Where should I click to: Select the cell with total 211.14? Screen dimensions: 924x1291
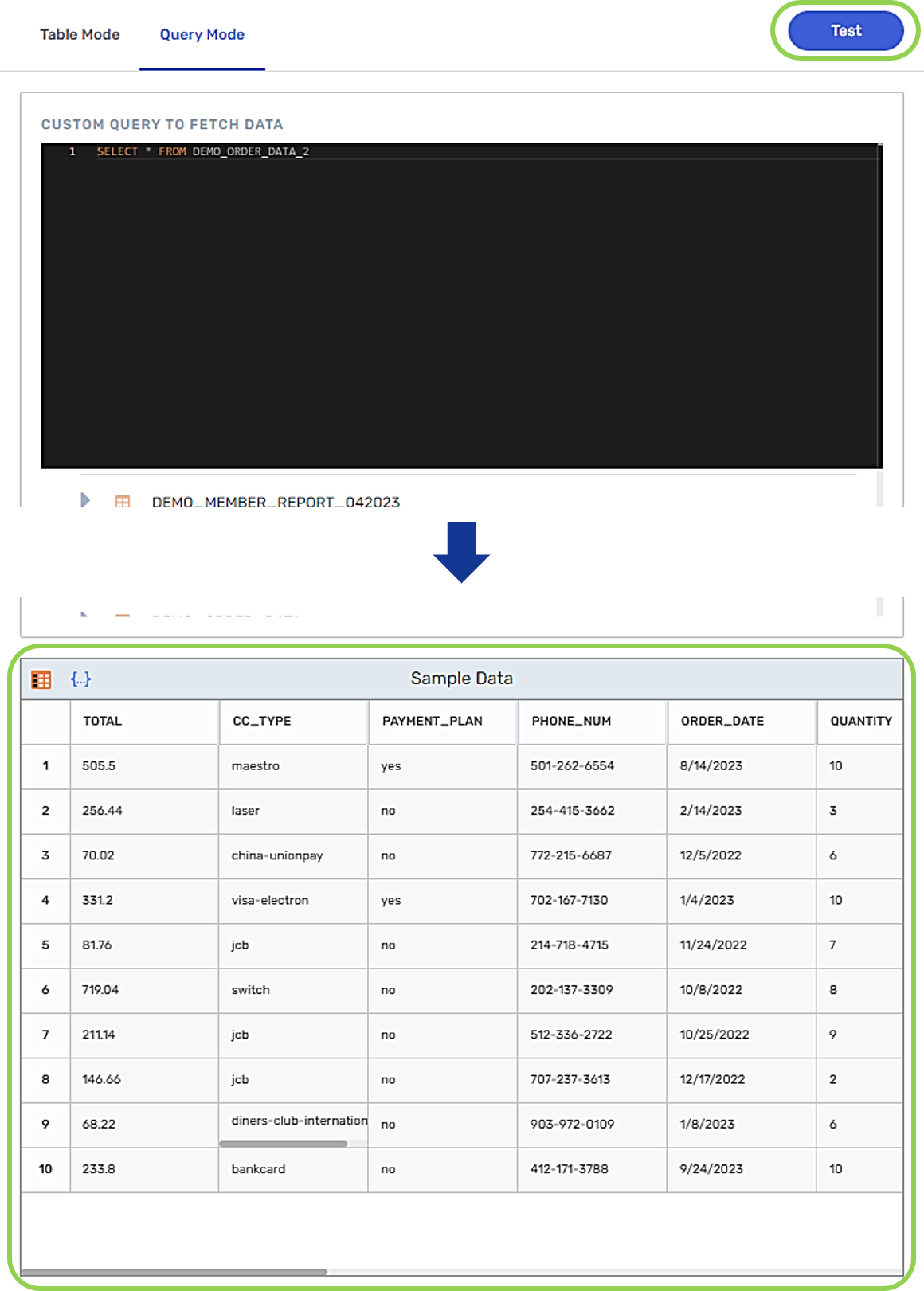pos(144,1035)
